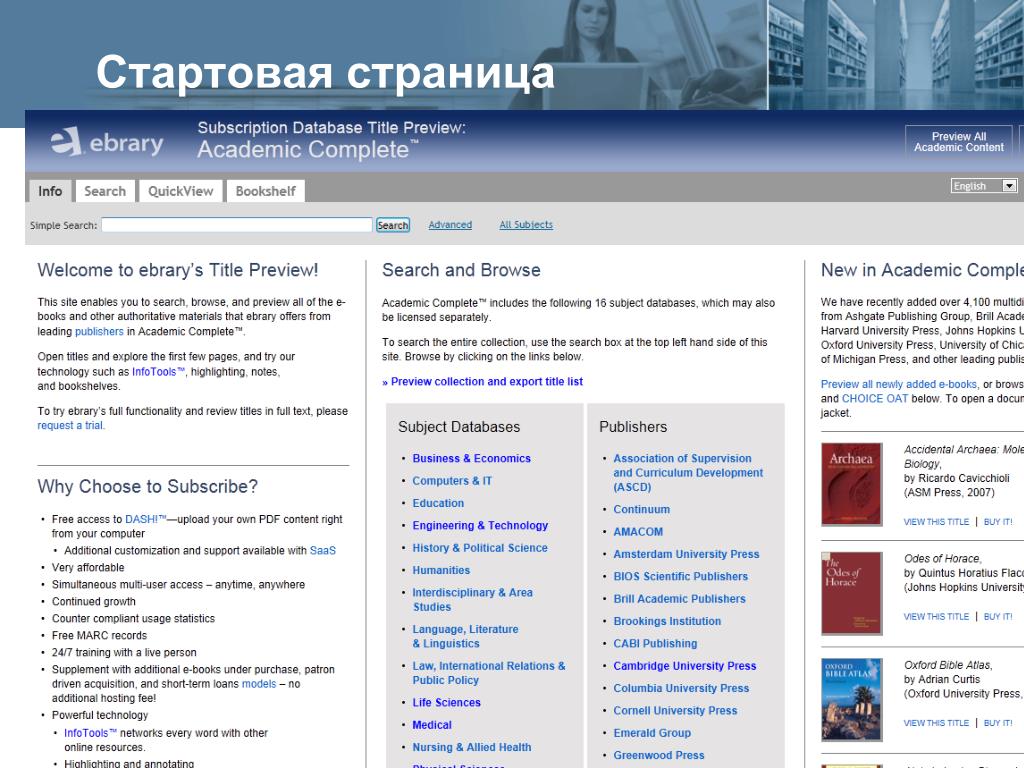
Task: Open CABI Publishing link
Action: tap(655, 643)
